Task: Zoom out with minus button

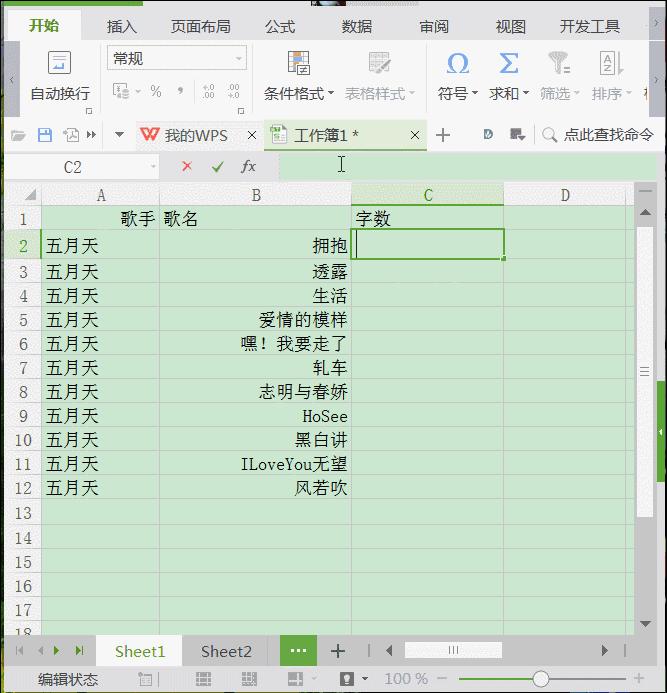Action: [442, 678]
